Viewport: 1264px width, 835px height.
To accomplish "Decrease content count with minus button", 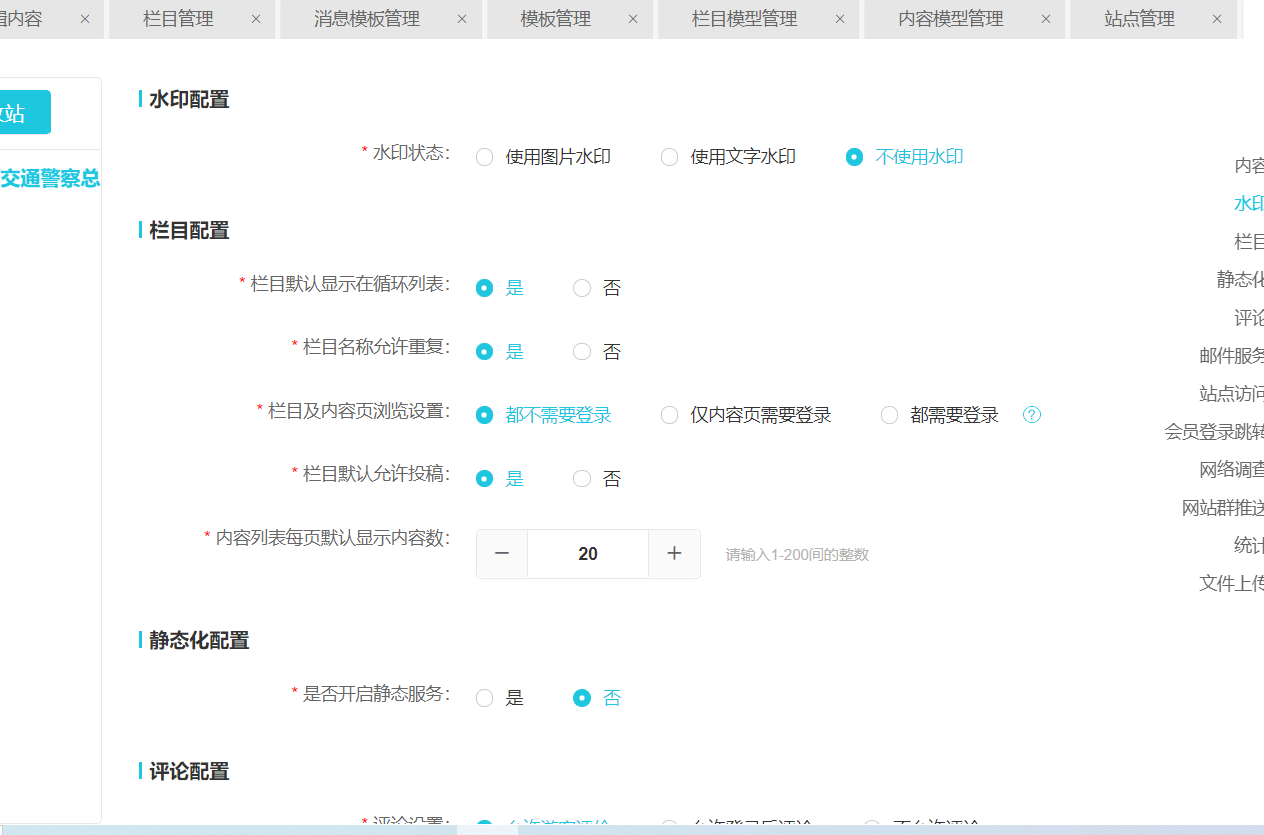I will click(502, 554).
